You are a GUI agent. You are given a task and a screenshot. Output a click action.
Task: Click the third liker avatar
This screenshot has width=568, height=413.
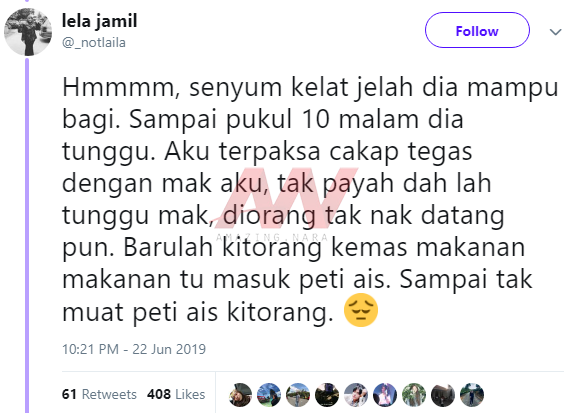(298, 395)
